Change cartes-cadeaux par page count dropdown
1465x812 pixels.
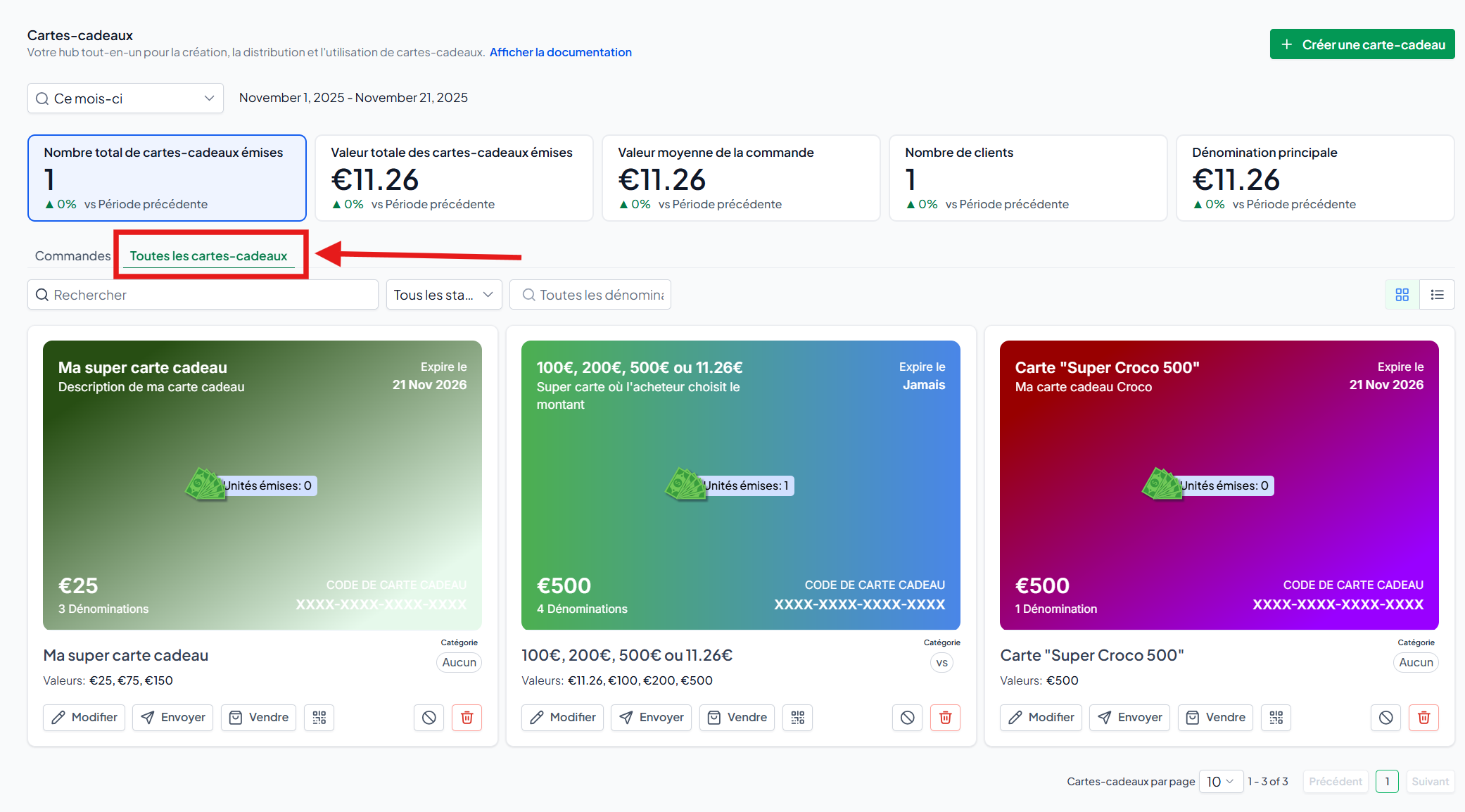point(1220,782)
